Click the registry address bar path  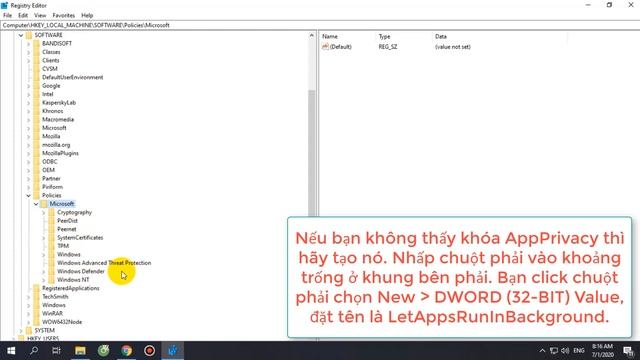[86, 25]
